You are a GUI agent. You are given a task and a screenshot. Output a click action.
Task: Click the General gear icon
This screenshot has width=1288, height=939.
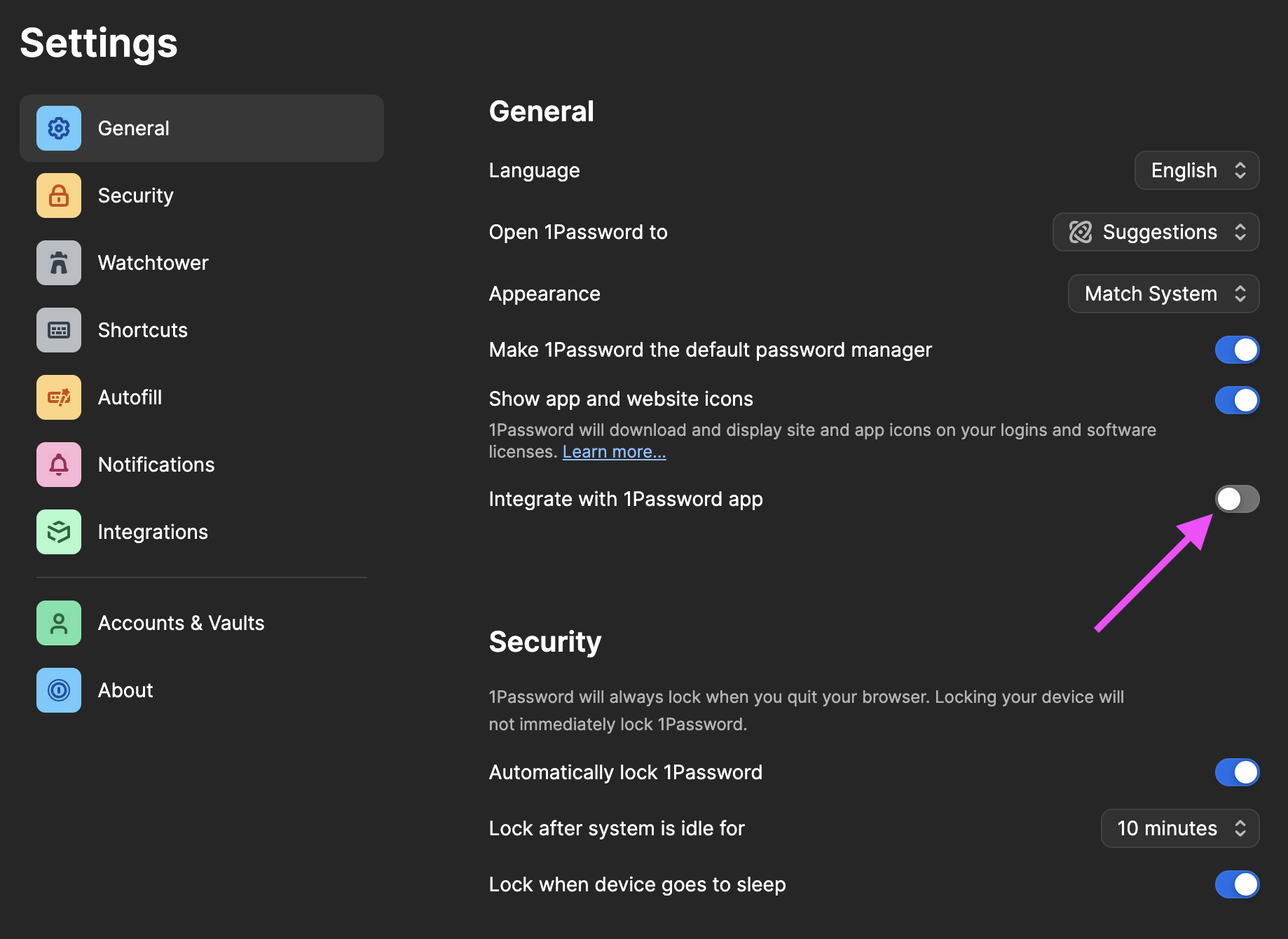(59, 128)
